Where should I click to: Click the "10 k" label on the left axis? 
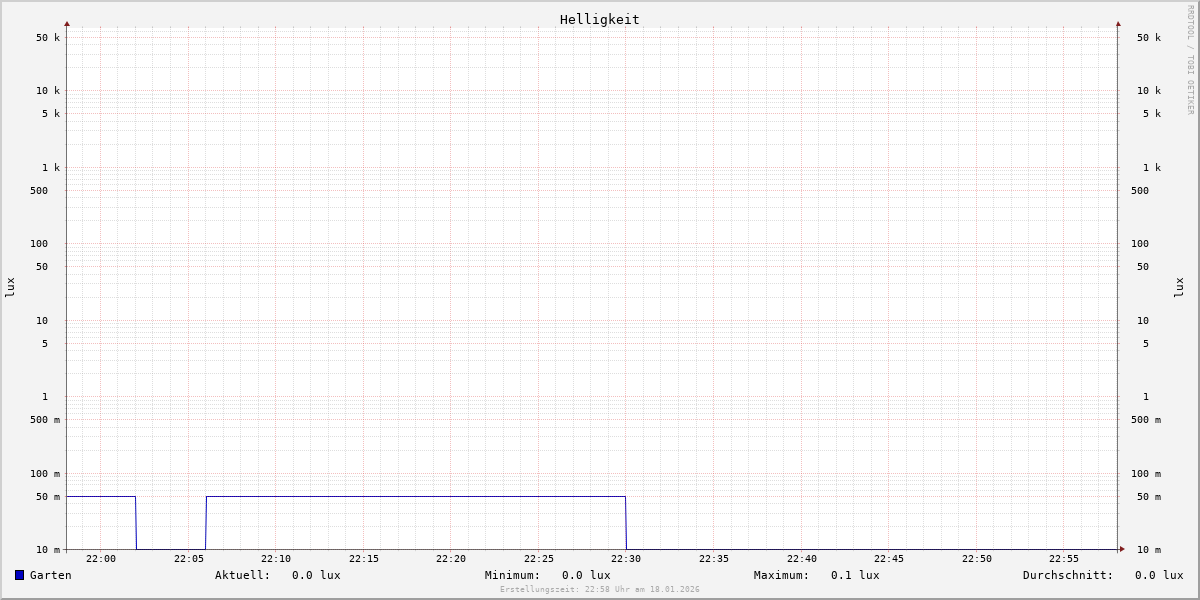(x=48, y=91)
